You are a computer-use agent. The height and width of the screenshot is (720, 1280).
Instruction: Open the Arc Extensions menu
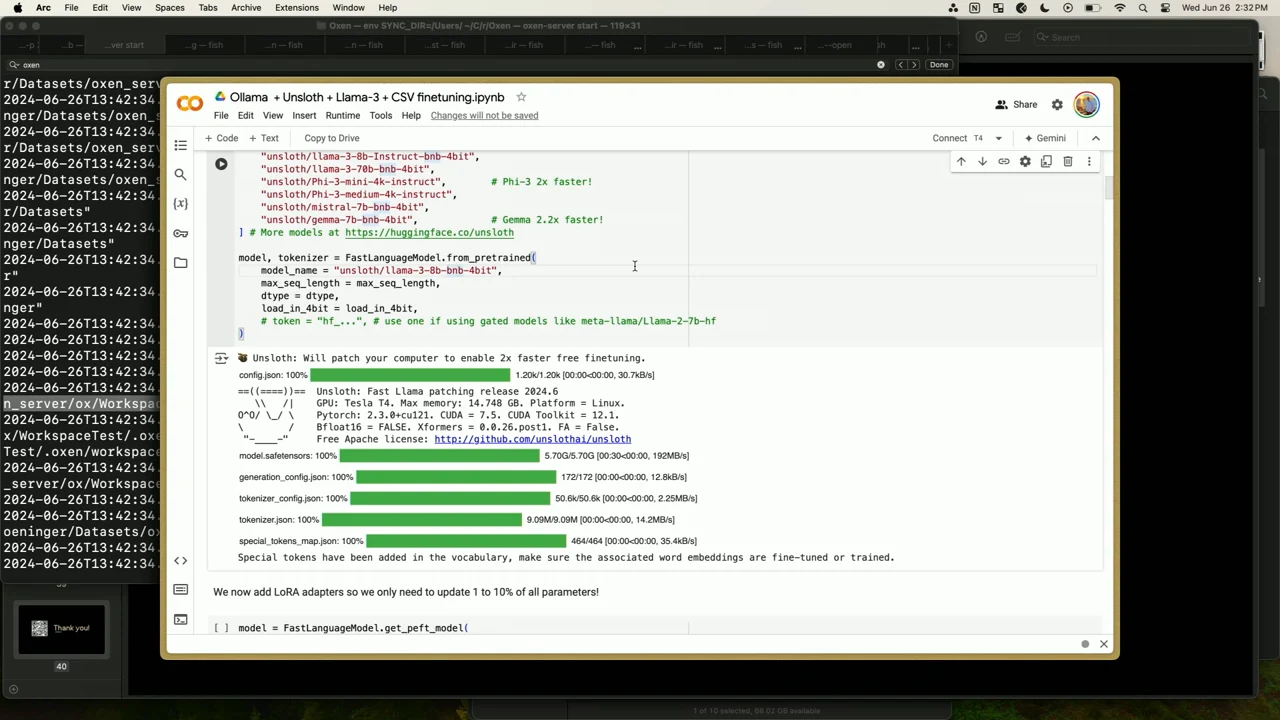297,8
